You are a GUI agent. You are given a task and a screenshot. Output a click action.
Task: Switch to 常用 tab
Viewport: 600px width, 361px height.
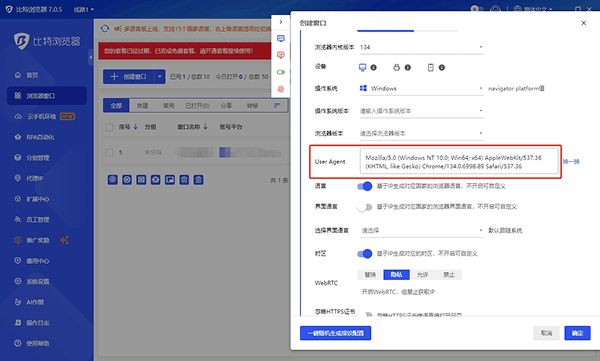168,106
